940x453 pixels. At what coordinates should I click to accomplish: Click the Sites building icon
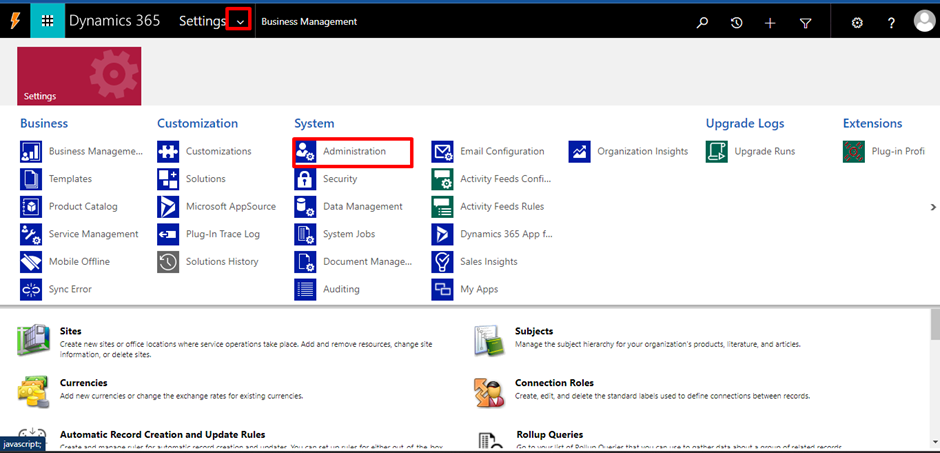pos(34,341)
